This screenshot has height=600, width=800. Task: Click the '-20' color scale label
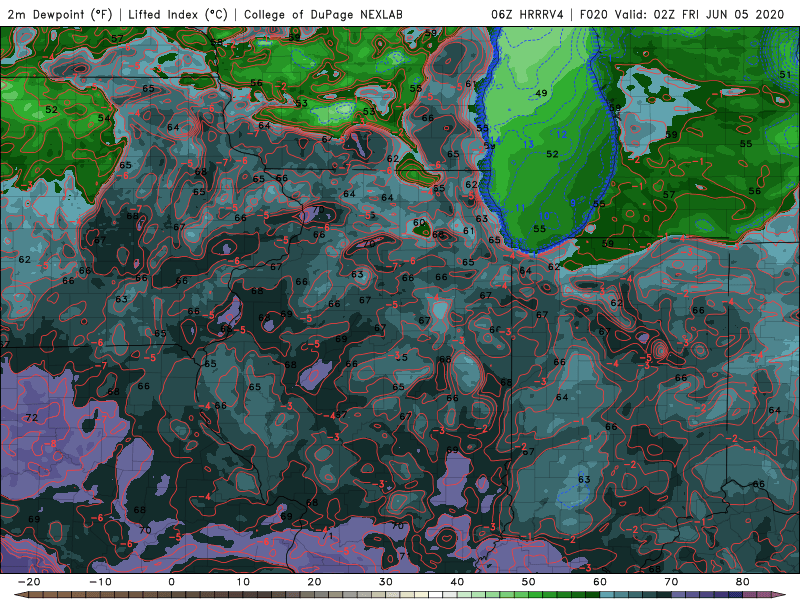[29, 582]
